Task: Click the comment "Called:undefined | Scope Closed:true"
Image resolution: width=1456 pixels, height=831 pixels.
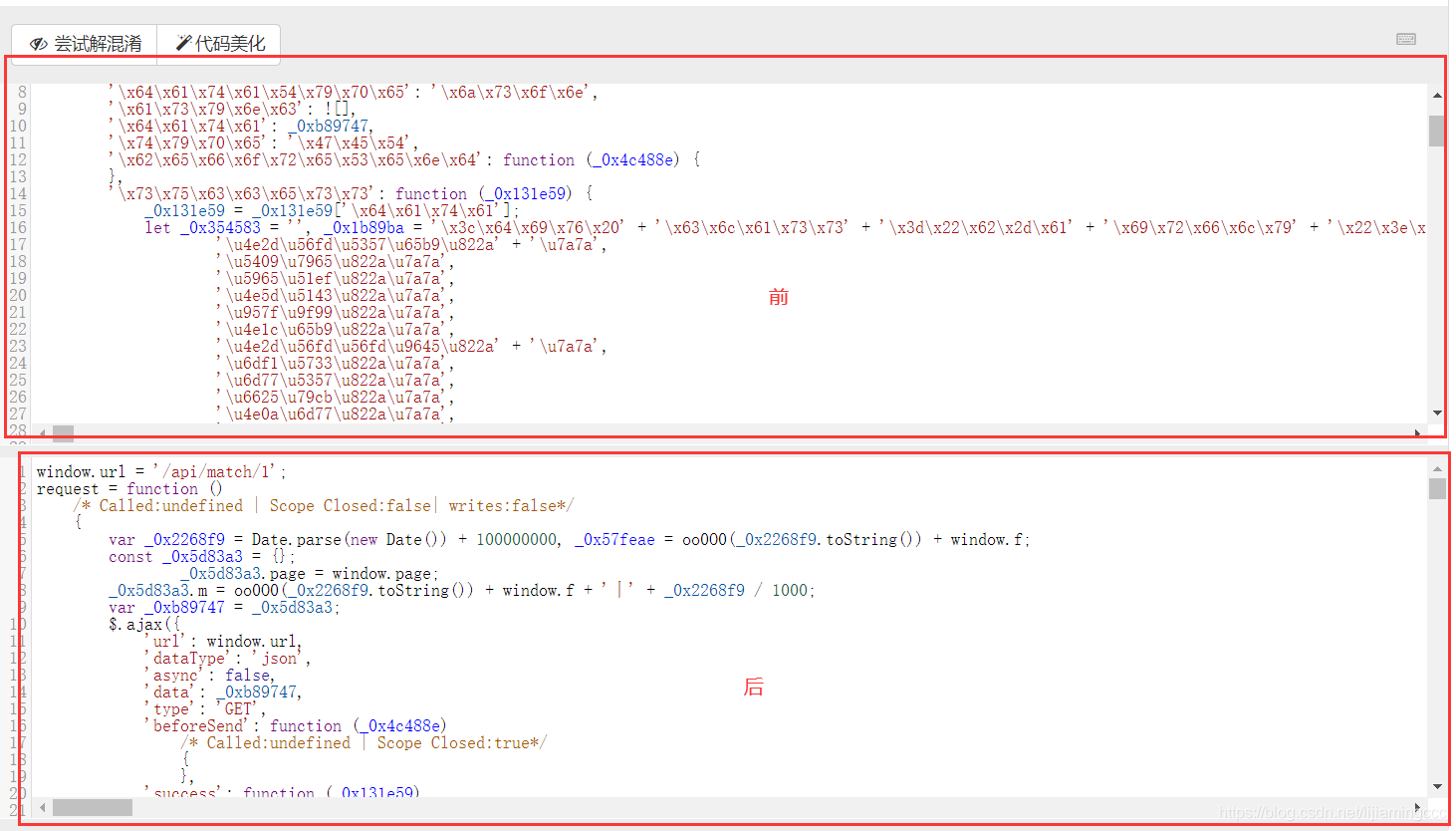Action: click(x=364, y=743)
